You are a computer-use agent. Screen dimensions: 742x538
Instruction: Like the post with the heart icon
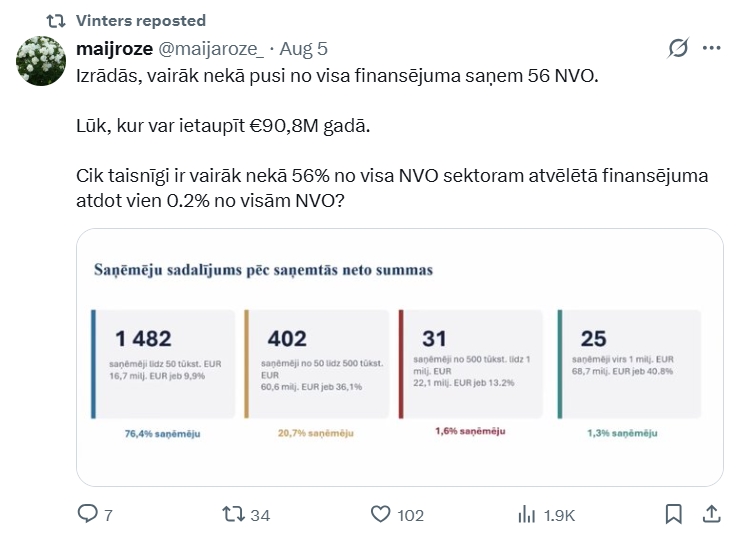coord(380,514)
